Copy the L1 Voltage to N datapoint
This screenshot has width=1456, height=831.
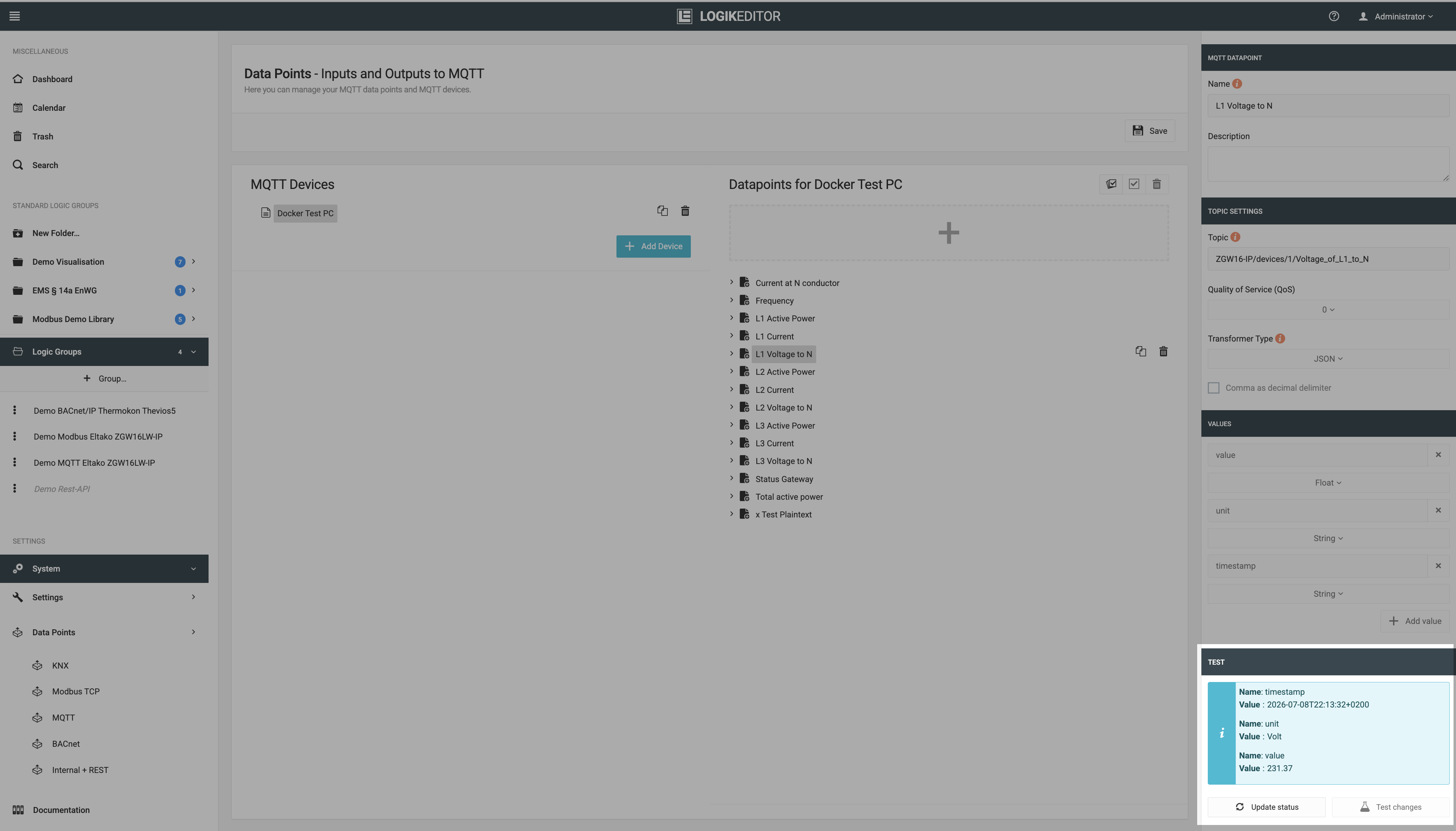click(1141, 351)
